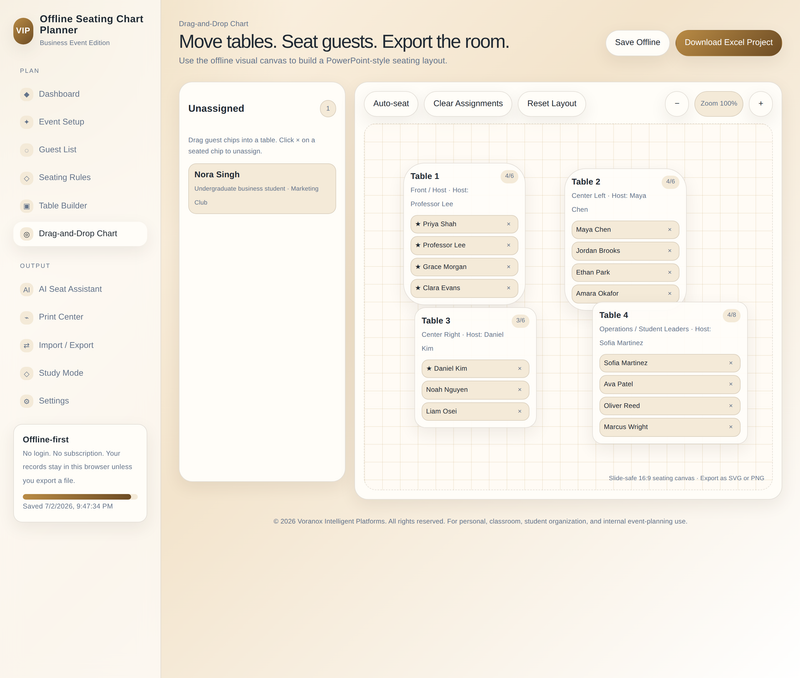Click the AI Seat Assistant icon
This screenshot has width=800, height=678.
coord(27,290)
